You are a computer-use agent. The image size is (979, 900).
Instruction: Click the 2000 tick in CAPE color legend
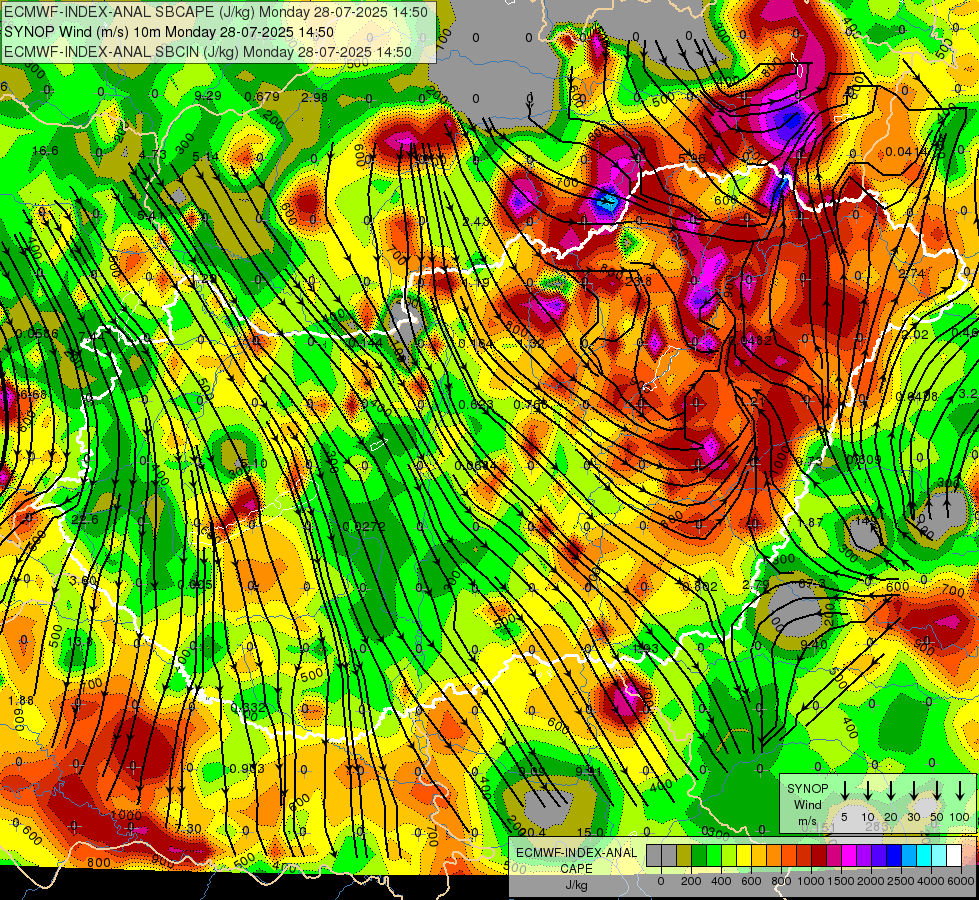pyautogui.click(x=871, y=881)
